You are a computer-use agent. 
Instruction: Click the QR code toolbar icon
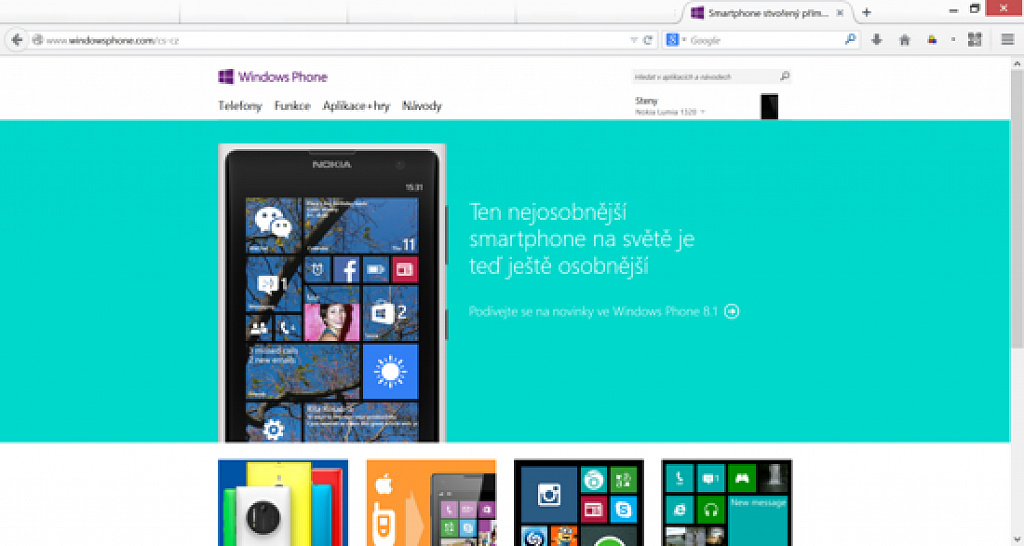click(974, 40)
